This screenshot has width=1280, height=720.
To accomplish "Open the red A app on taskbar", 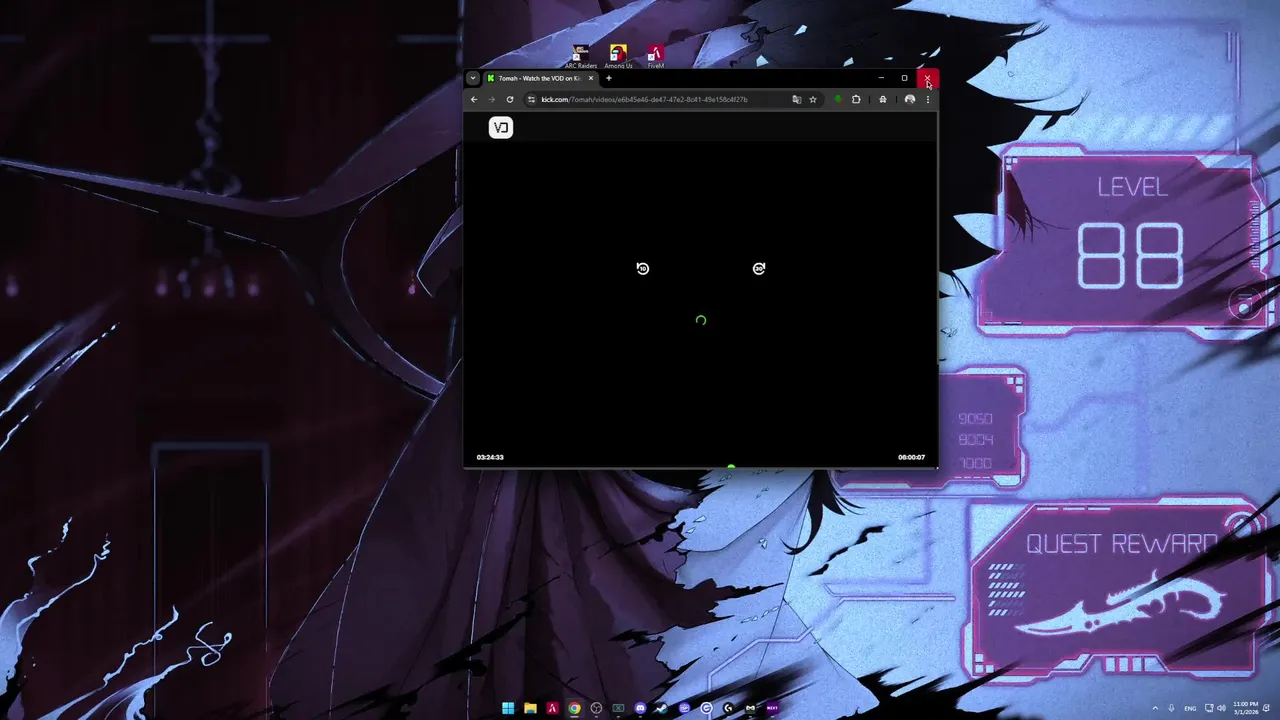I will coord(552,708).
